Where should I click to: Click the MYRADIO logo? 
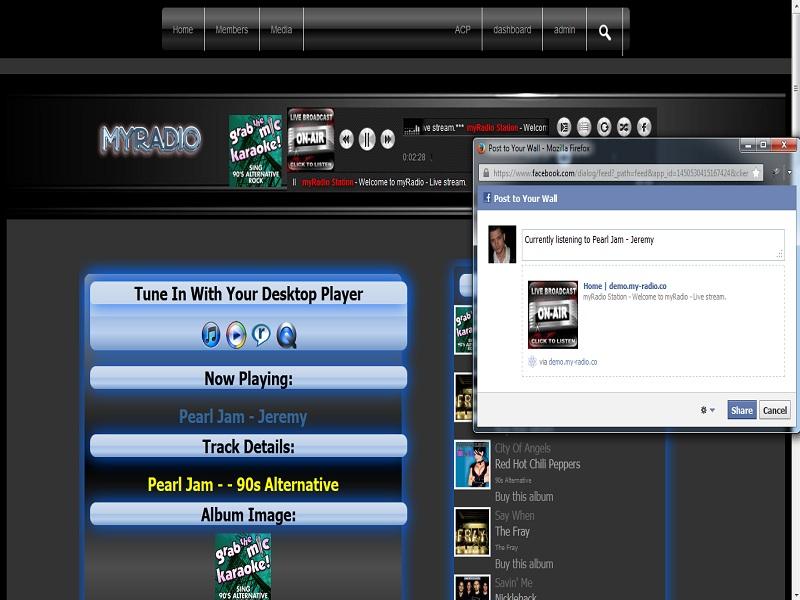[x=151, y=139]
